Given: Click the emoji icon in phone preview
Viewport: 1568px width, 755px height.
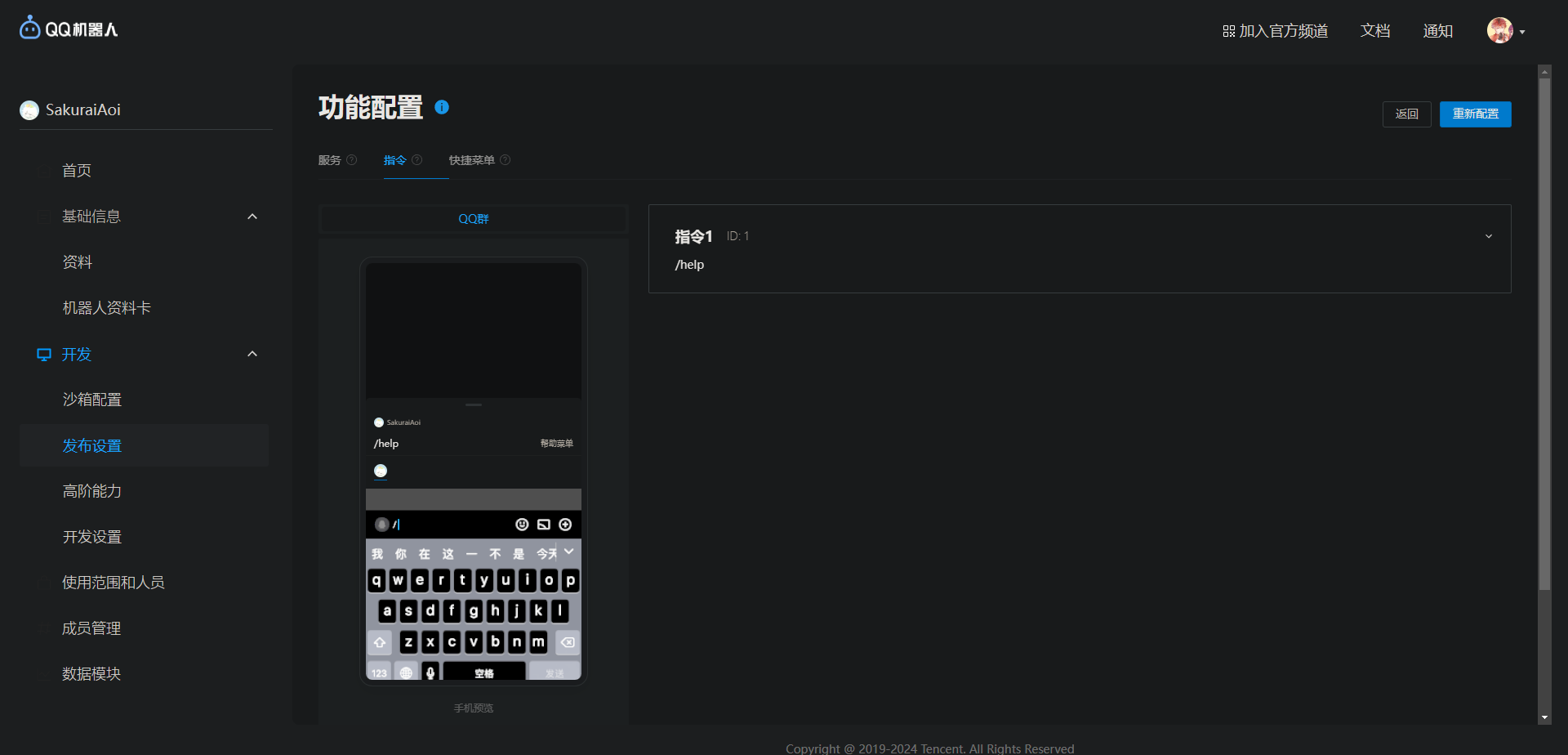Looking at the screenshot, I should pos(522,525).
